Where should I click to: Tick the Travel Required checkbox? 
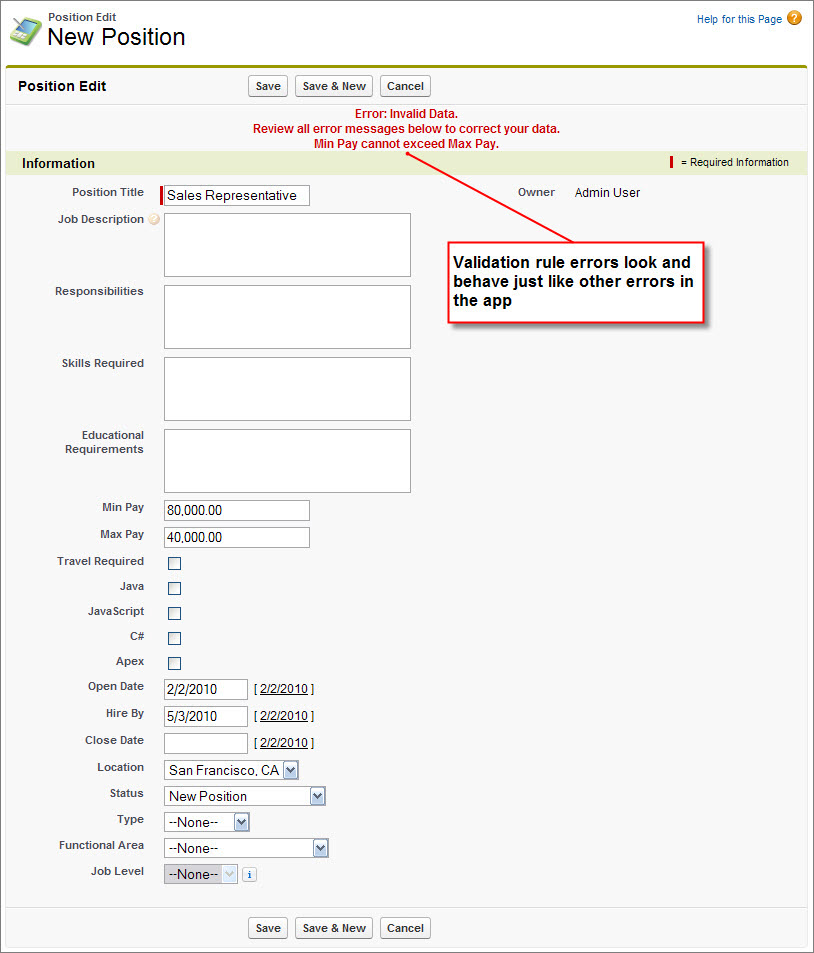pos(174,563)
